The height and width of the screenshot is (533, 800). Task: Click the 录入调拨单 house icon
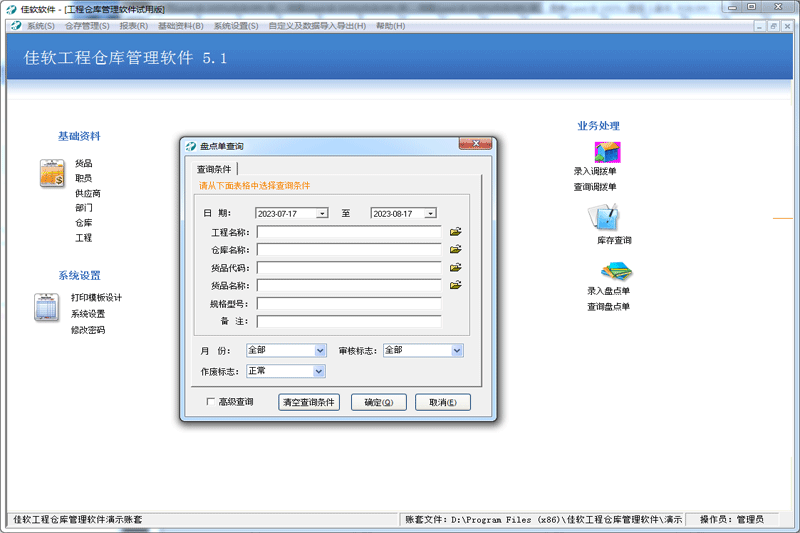pyautogui.click(x=607, y=152)
